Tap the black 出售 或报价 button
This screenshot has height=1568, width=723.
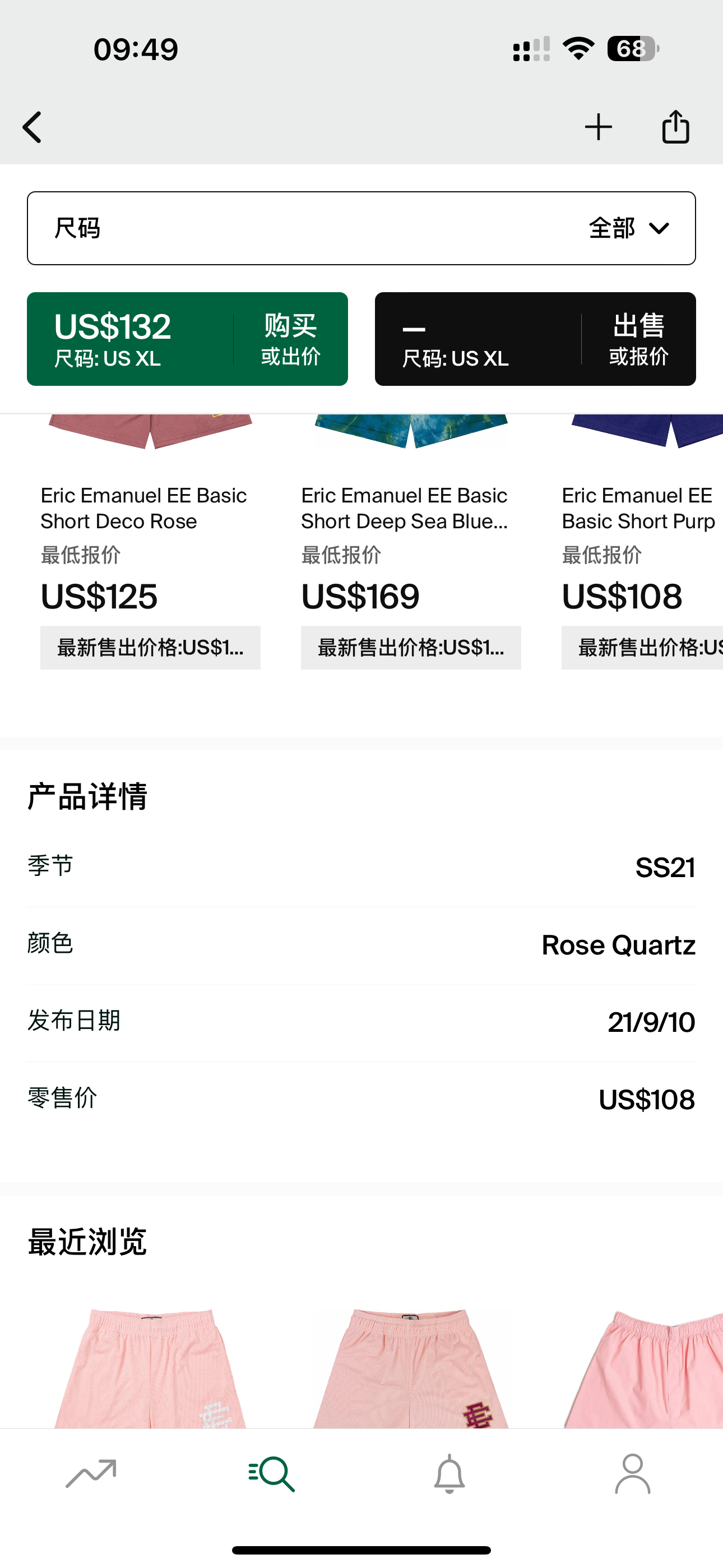point(536,339)
